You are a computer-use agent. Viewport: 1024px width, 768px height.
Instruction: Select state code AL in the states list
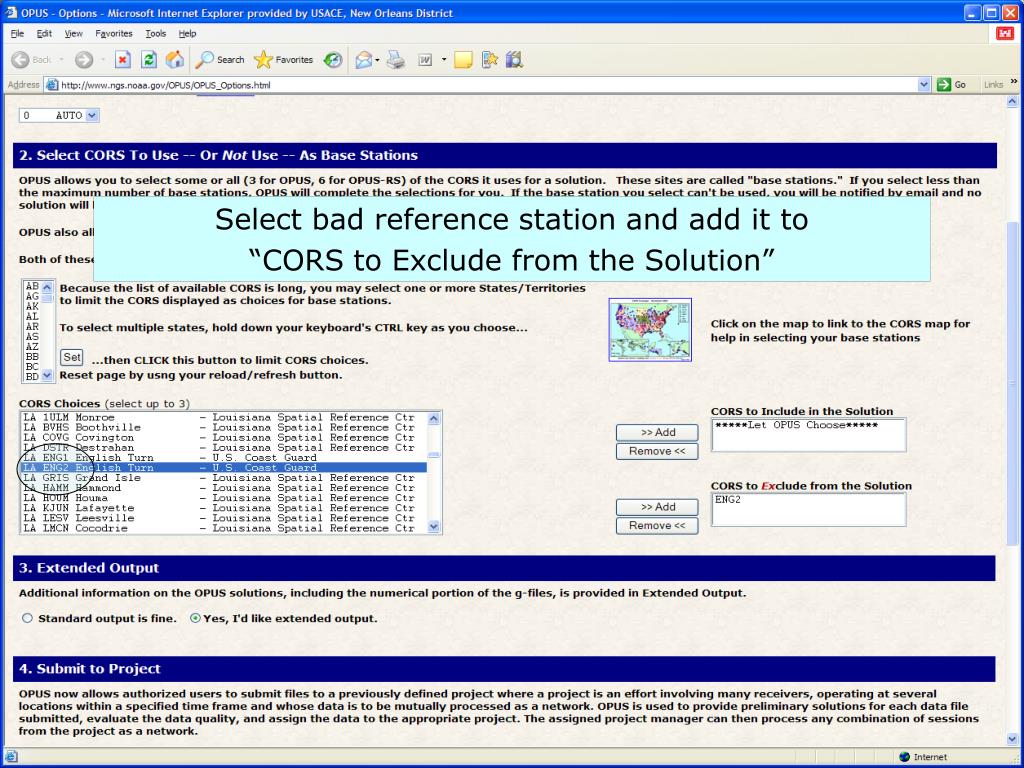tap(32, 317)
